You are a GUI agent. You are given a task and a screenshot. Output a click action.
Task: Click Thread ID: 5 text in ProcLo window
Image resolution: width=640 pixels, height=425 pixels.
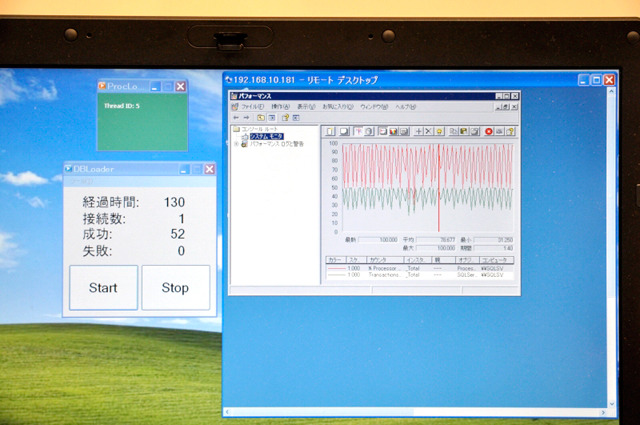click(x=122, y=106)
